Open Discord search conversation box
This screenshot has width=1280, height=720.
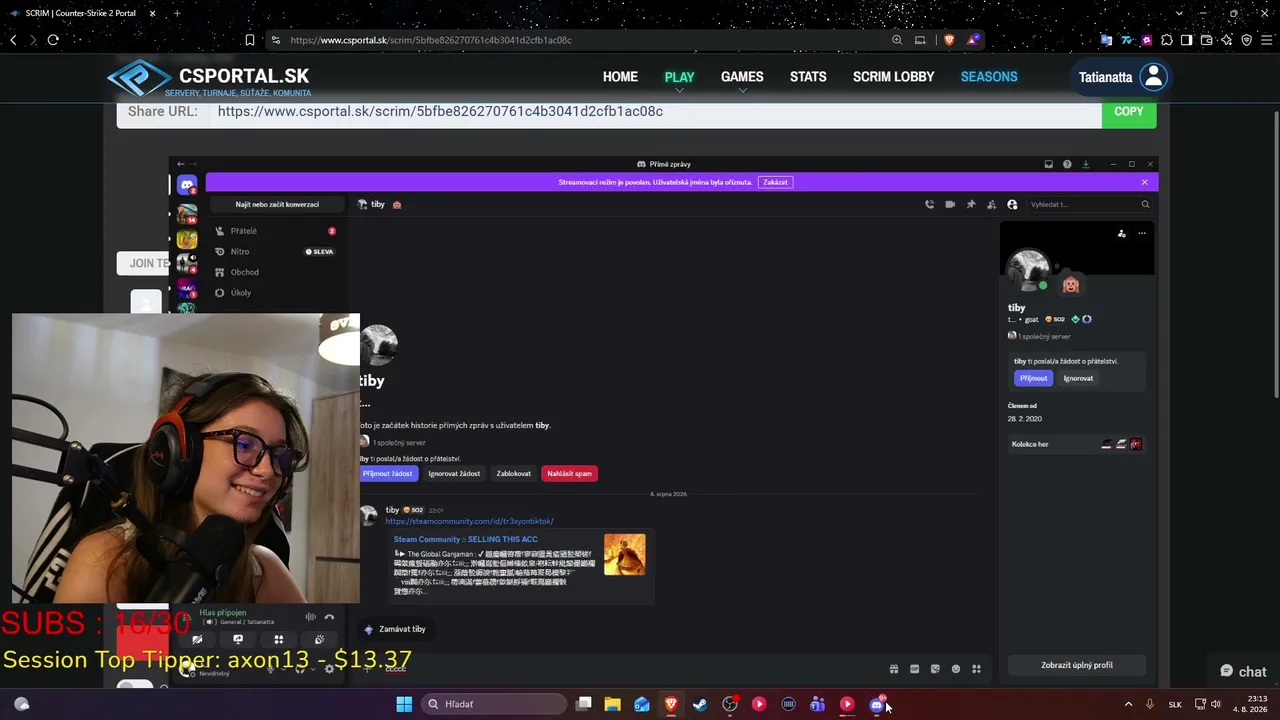(277, 204)
